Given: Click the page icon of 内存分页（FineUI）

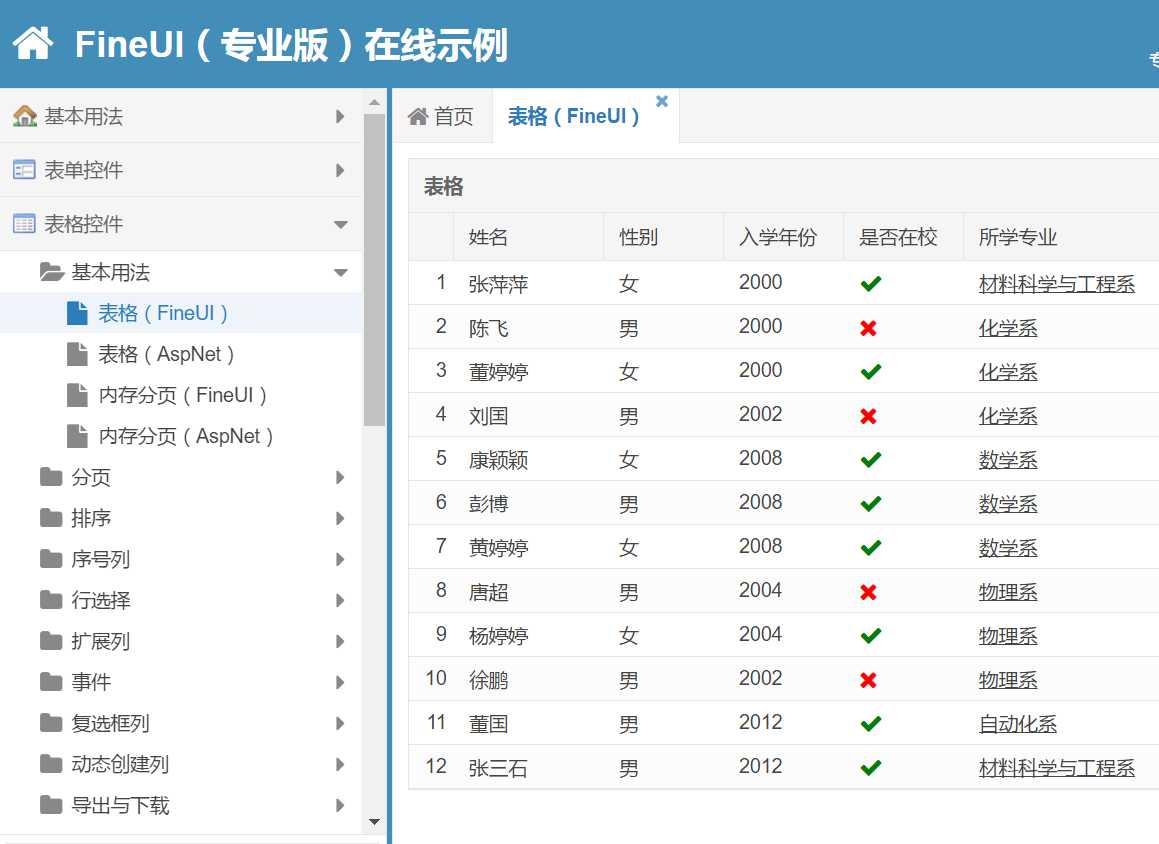Looking at the screenshot, I should pyautogui.click(x=77, y=395).
